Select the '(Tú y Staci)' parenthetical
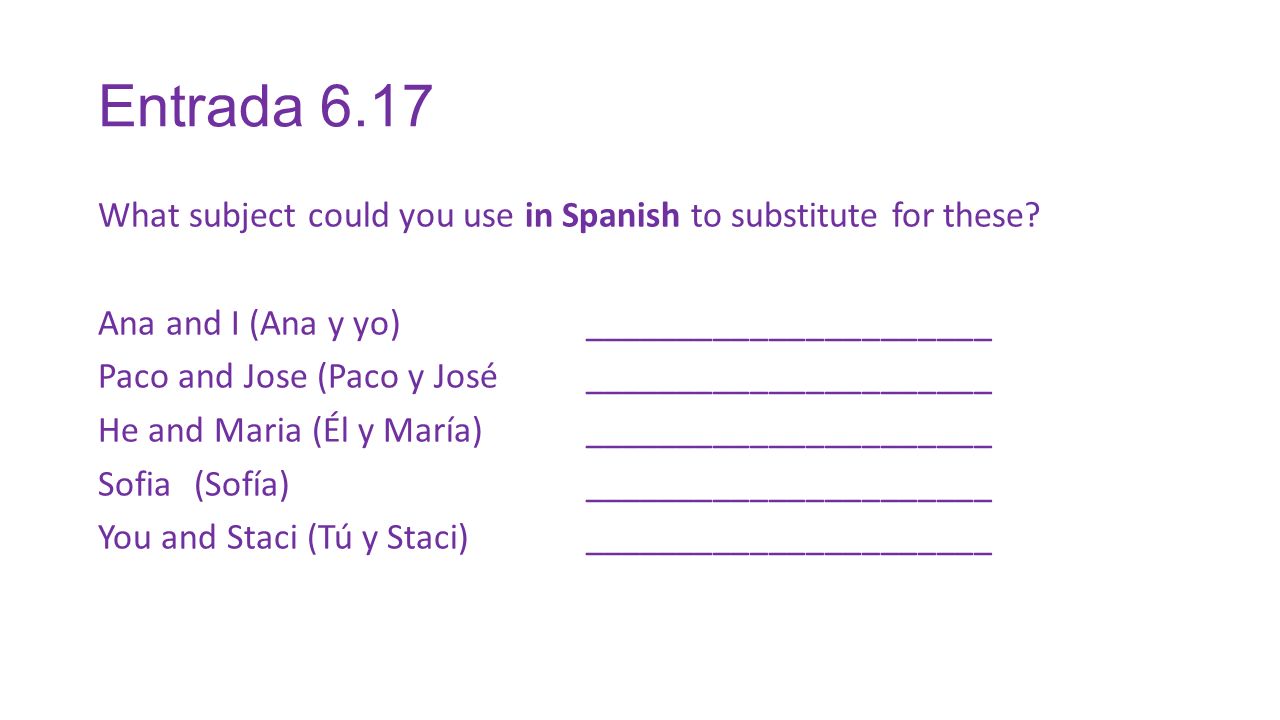The height and width of the screenshot is (720, 1280). tap(388, 538)
